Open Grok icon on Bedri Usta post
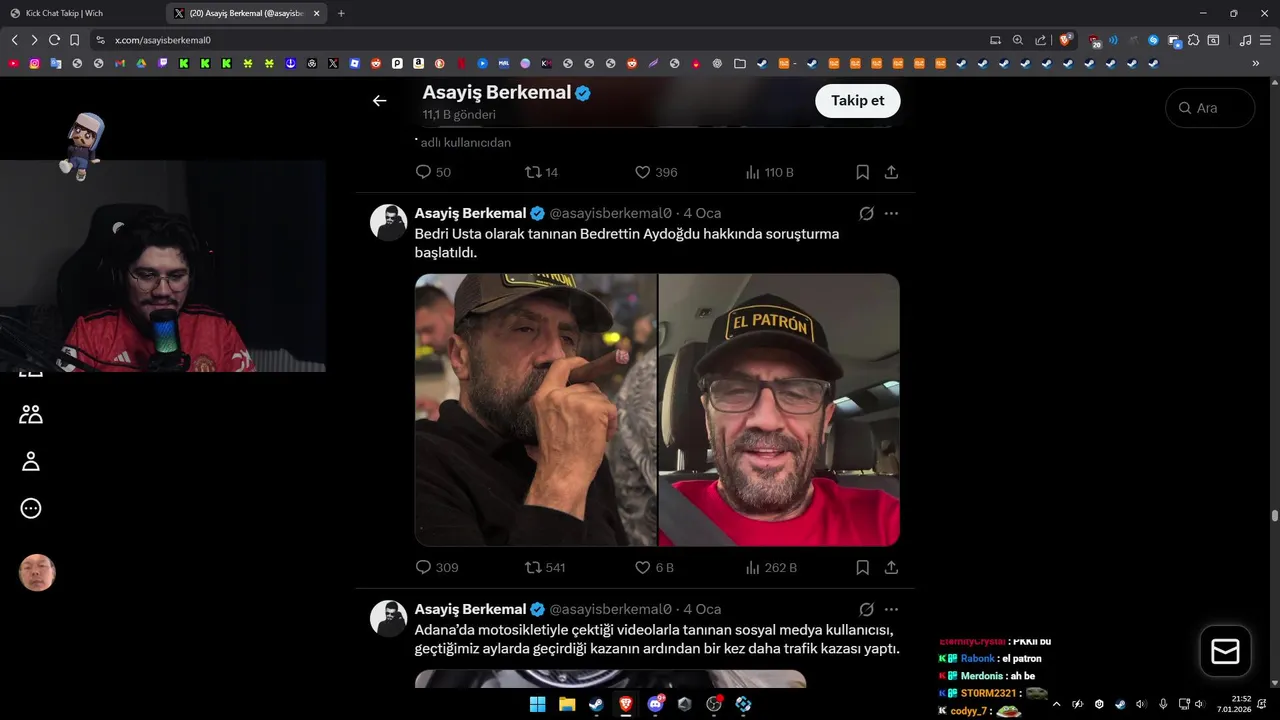The height and width of the screenshot is (720, 1280). [866, 213]
